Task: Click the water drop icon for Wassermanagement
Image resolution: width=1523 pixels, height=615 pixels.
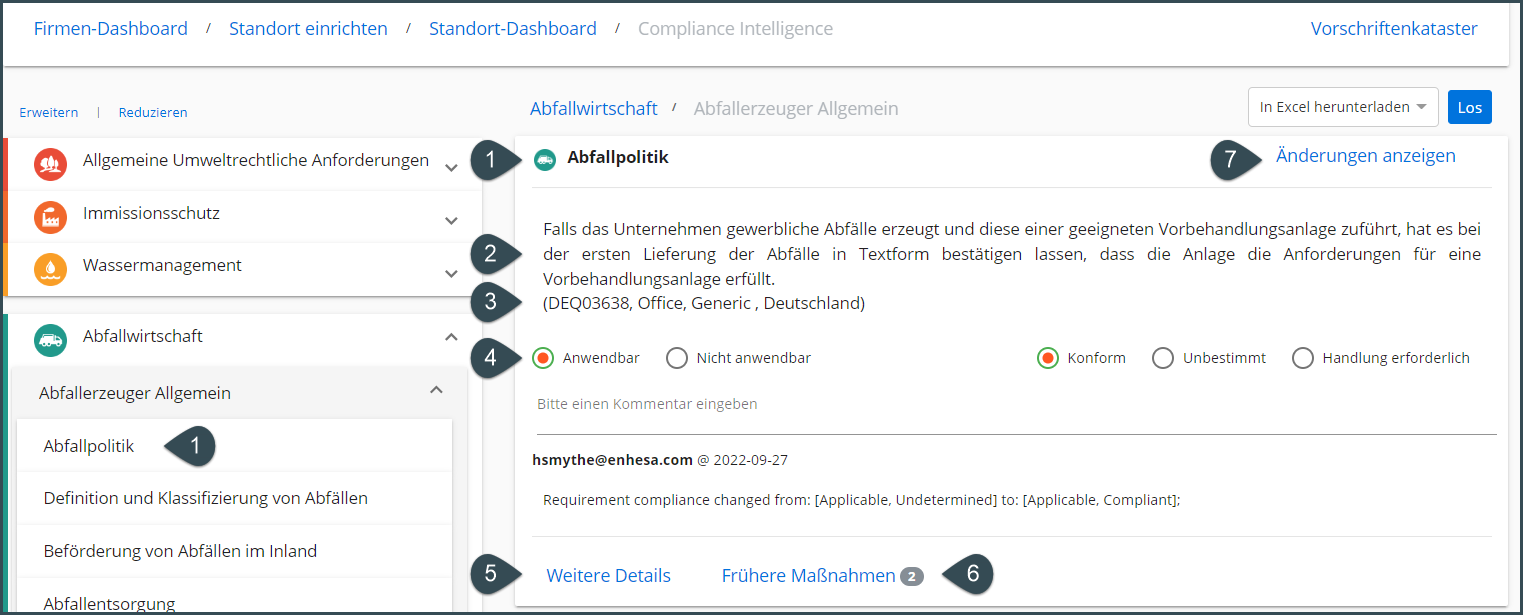Action: click(50, 269)
